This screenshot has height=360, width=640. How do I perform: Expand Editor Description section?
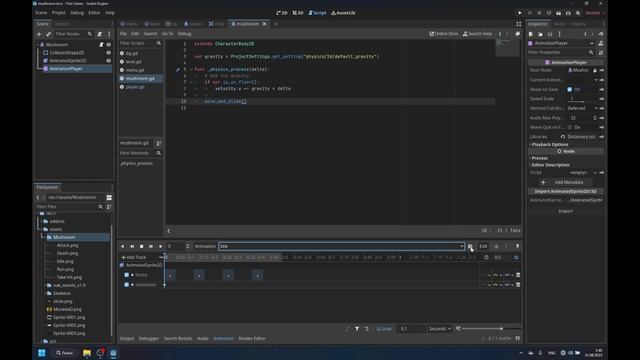coord(550,165)
